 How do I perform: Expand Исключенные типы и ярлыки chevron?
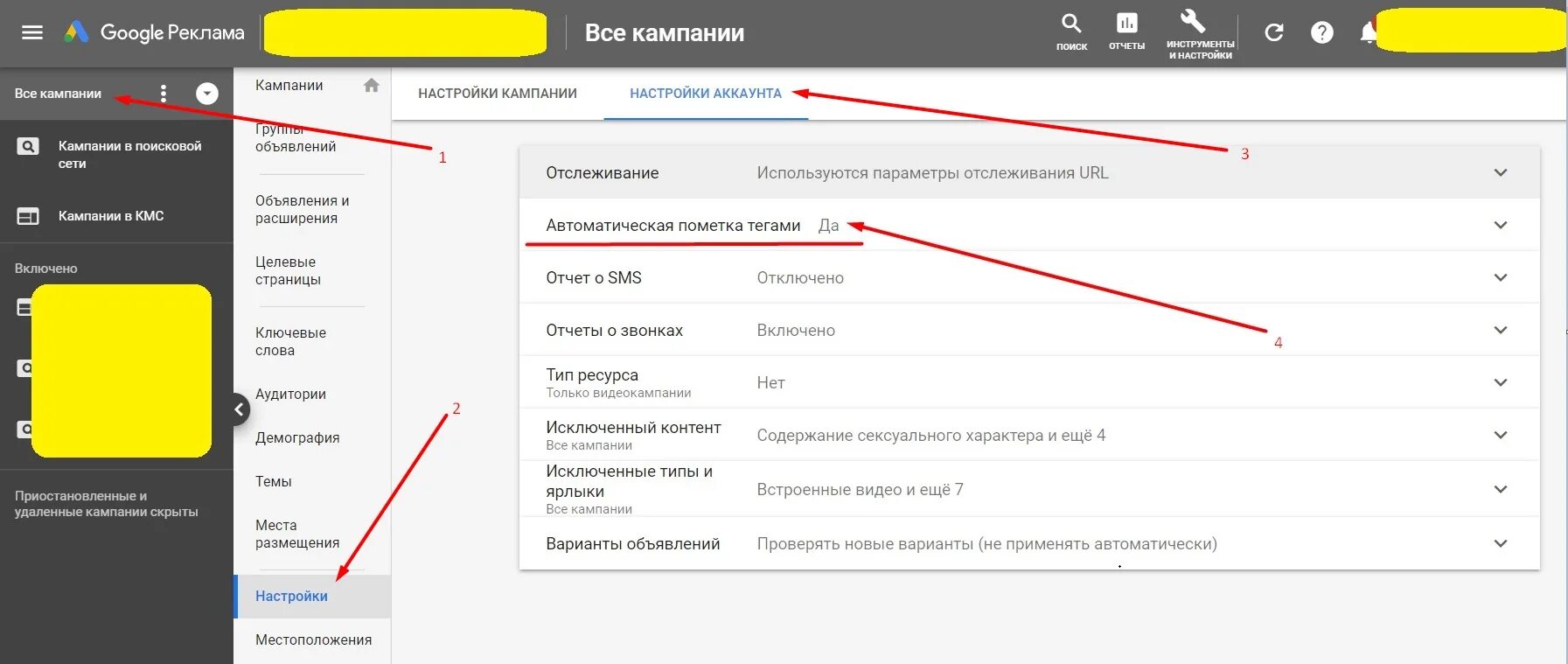[1501, 489]
